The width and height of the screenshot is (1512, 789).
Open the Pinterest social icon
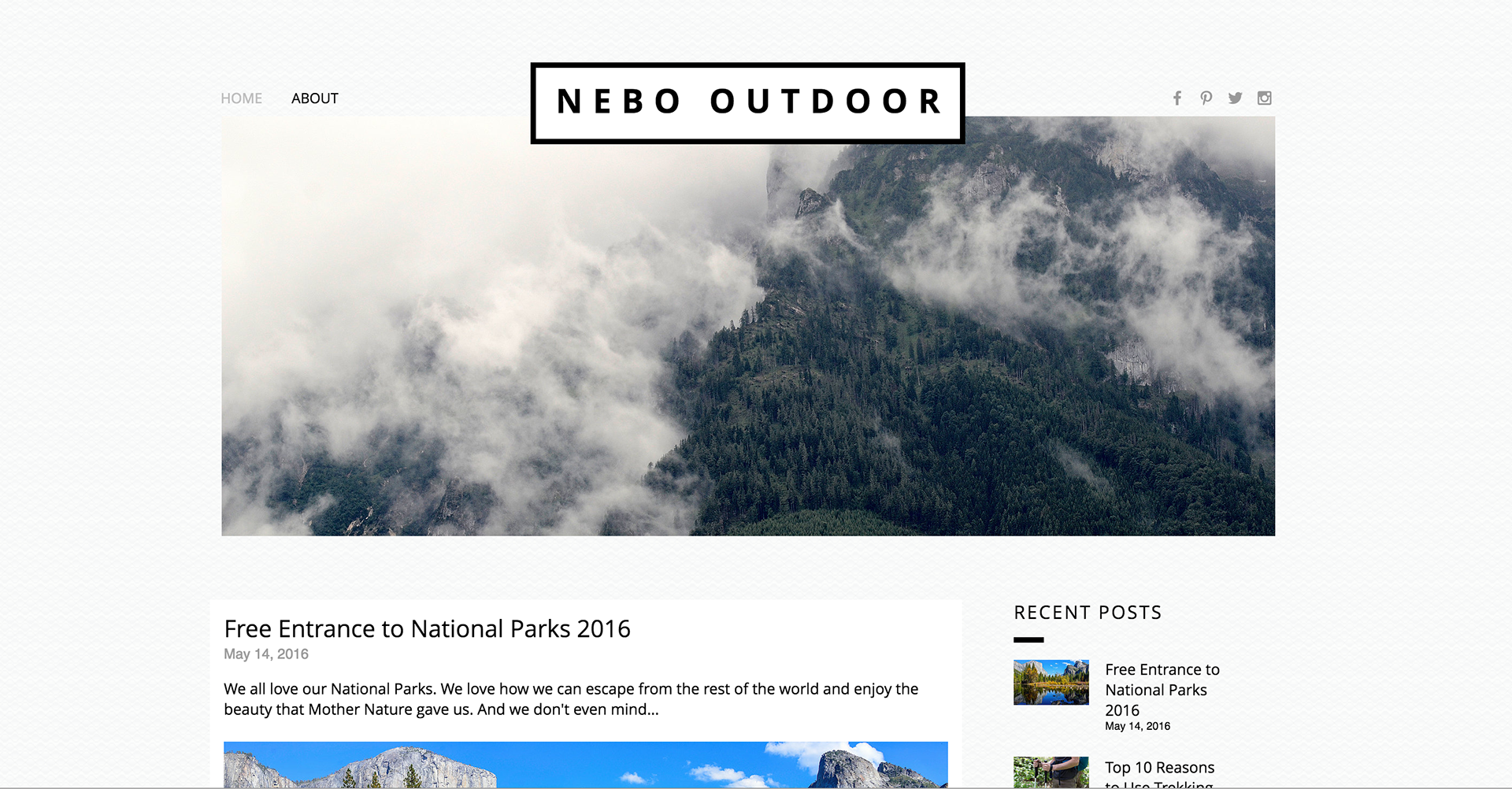pos(1206,98)
